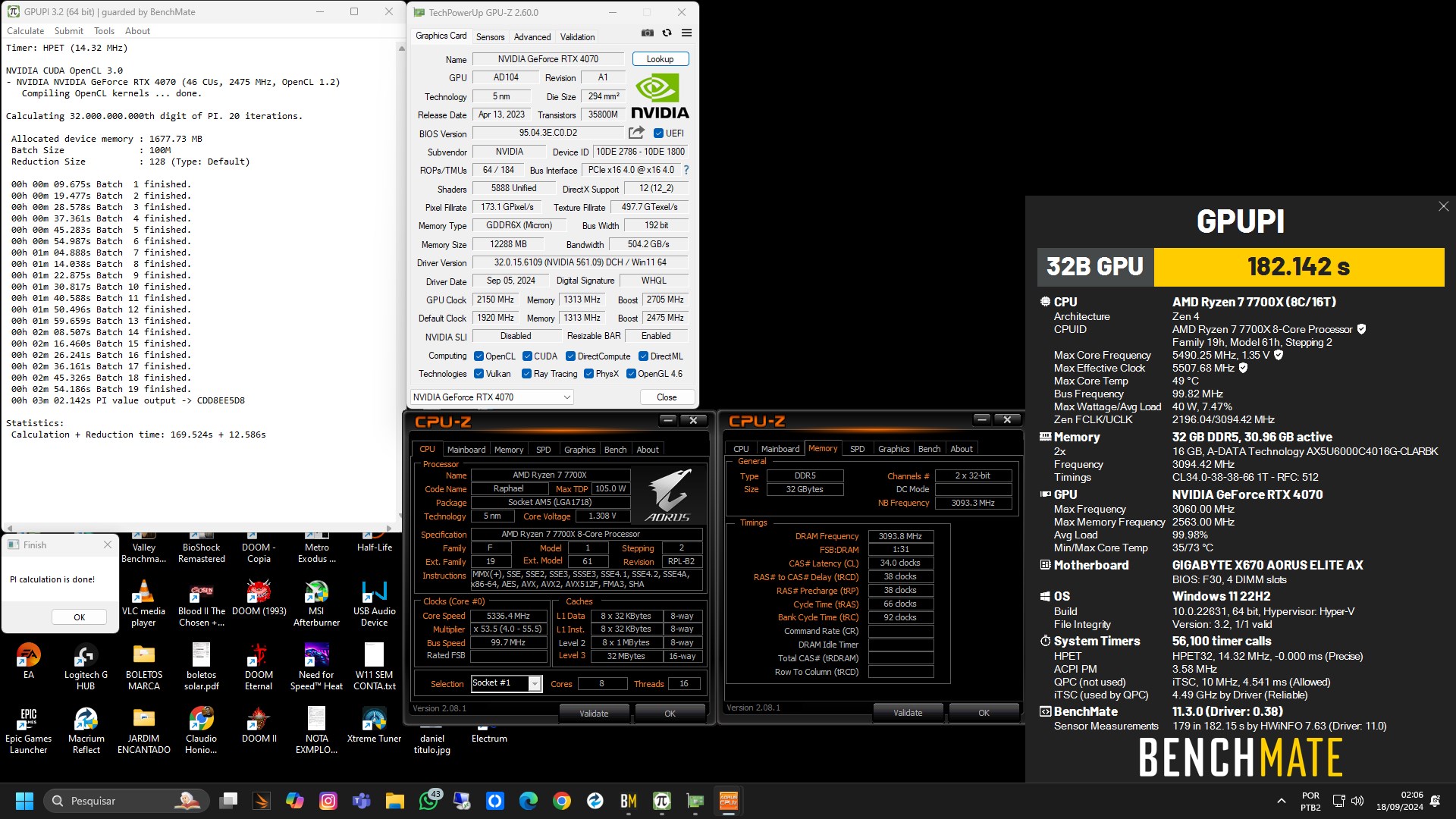Image resolution: width=1456 pixels, height=819 pixels.
Task: Open File Explorer from the taskbar
Action: (x=394, y=801)
